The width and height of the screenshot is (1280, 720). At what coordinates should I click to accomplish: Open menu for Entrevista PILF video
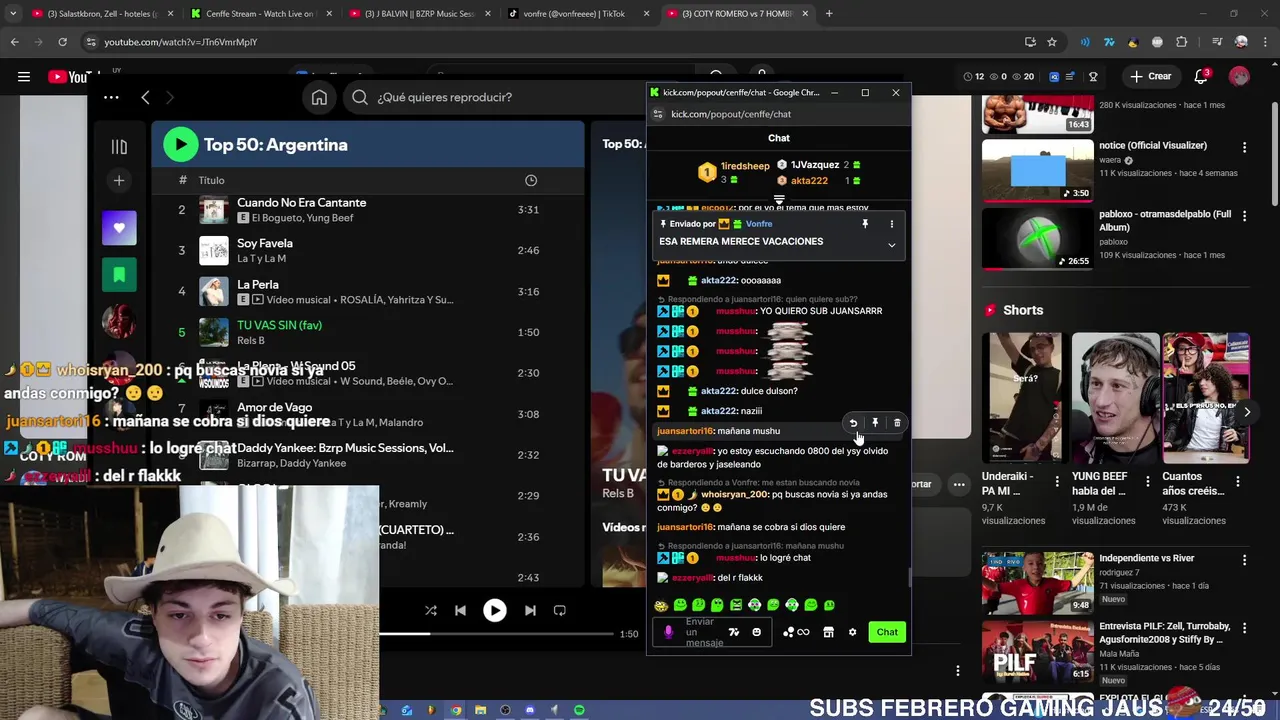(x=1245, y=629)
